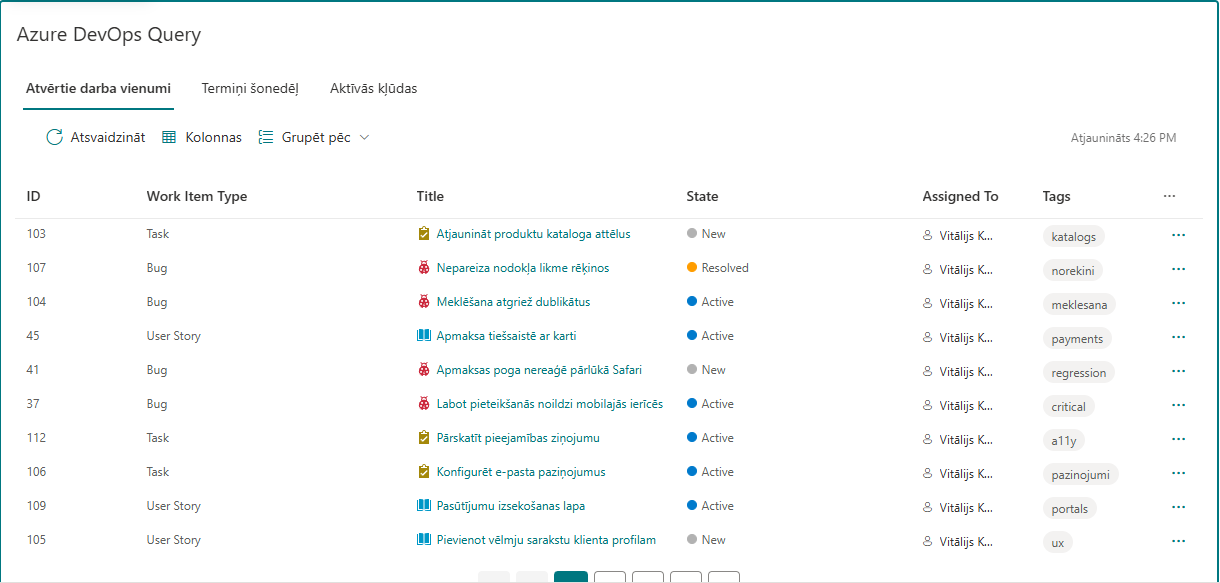Open Kolonnas column options
The height and width of the screenshot is (583, 1220).
point(201,137)
